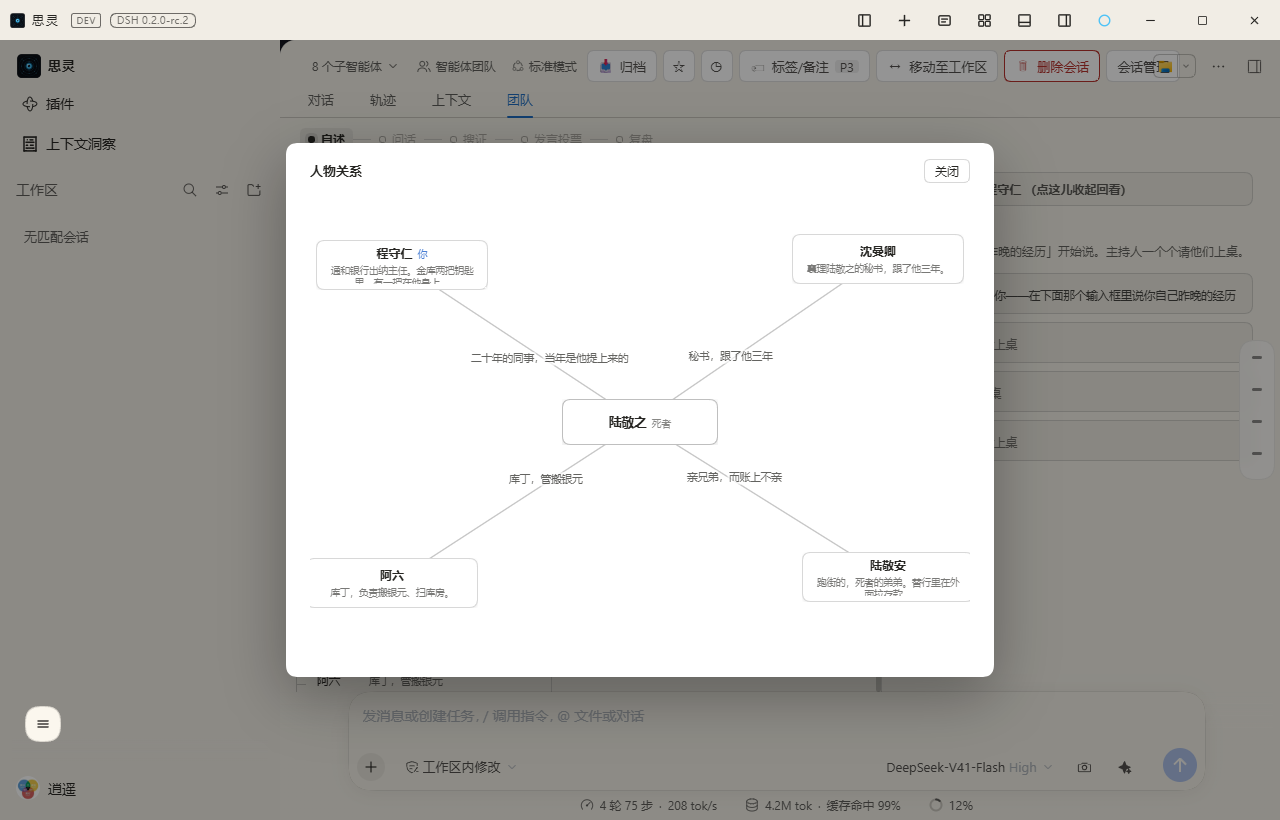Image resolution: width=1280 pixels, height=820 pixels.
Task: Select the 团队 tab
Action: pos(520,100)
